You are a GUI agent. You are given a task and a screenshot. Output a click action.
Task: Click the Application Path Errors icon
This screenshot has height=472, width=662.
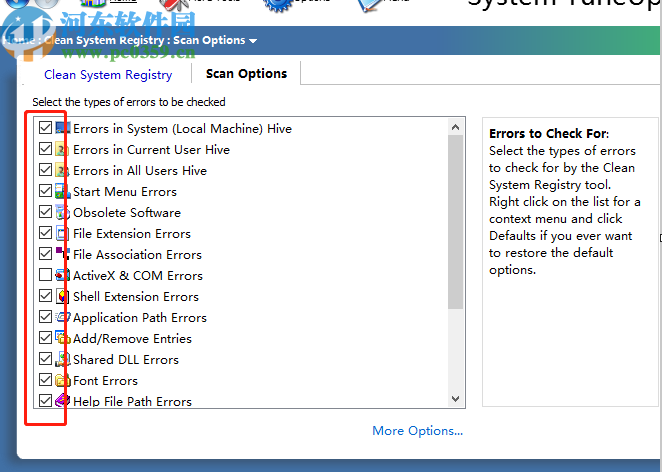pos(62,317)
